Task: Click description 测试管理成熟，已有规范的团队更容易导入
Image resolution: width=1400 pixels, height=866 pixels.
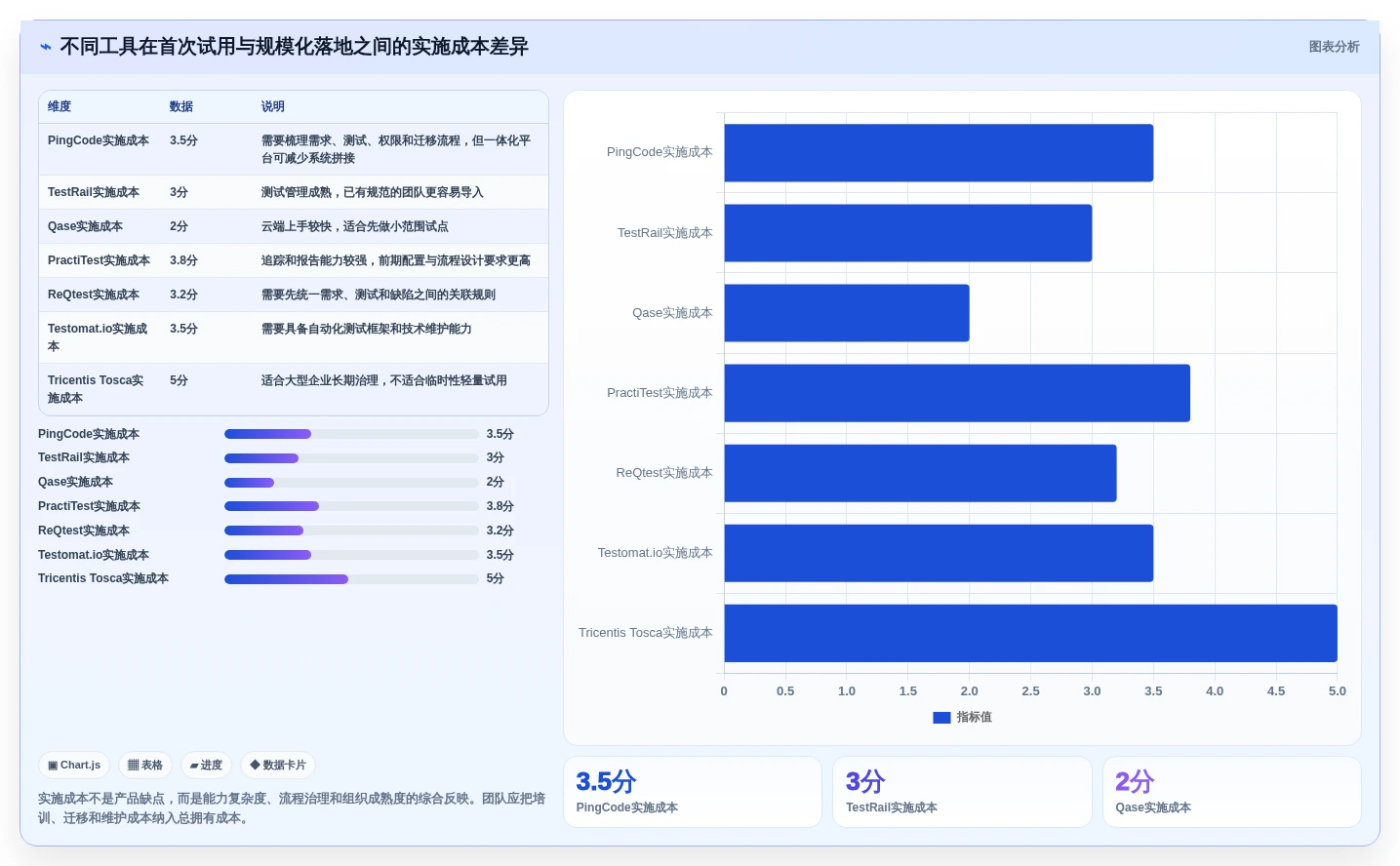Action: click(373, 192)
